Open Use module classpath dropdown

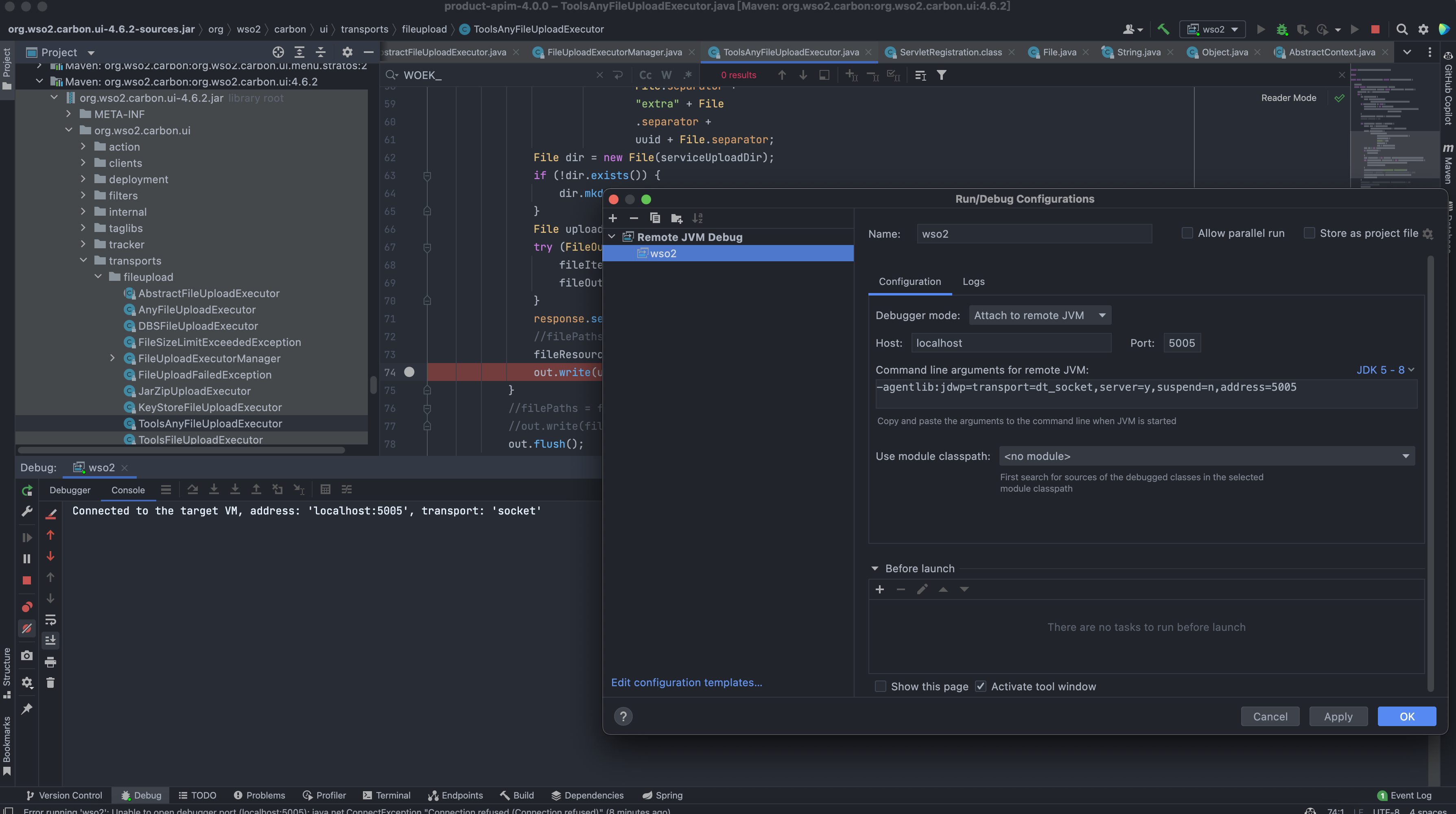click(x=1207, y=455)
